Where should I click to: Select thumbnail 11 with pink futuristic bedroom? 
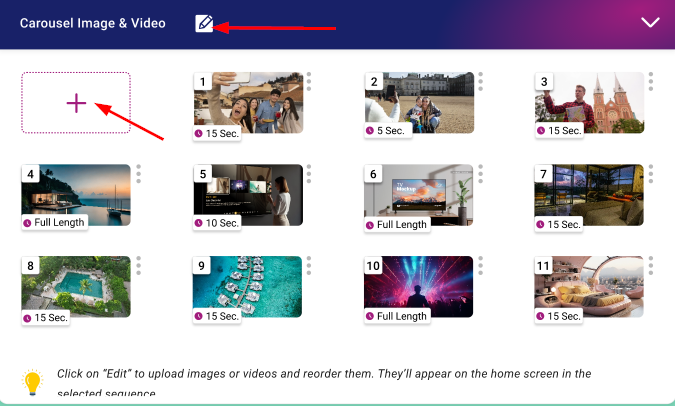pos(589,287)
